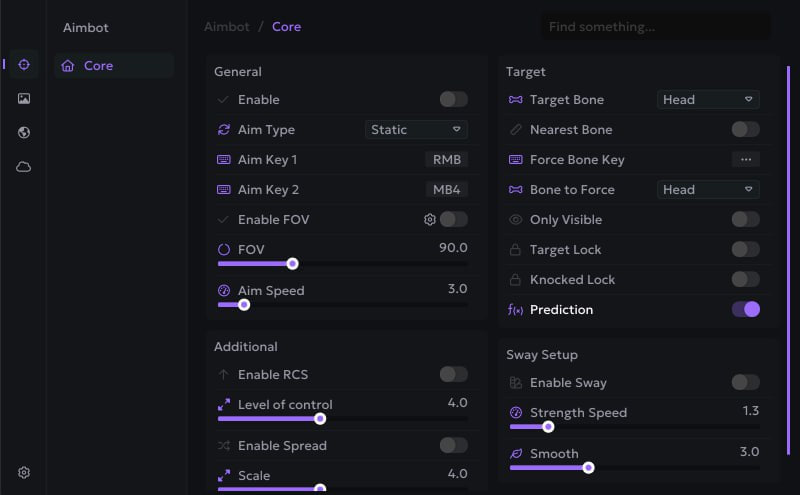Open the globe icon section in sidebar
The height and width of the screenshot is (495, 800).
pyautogui.click(x=24, y=133)
